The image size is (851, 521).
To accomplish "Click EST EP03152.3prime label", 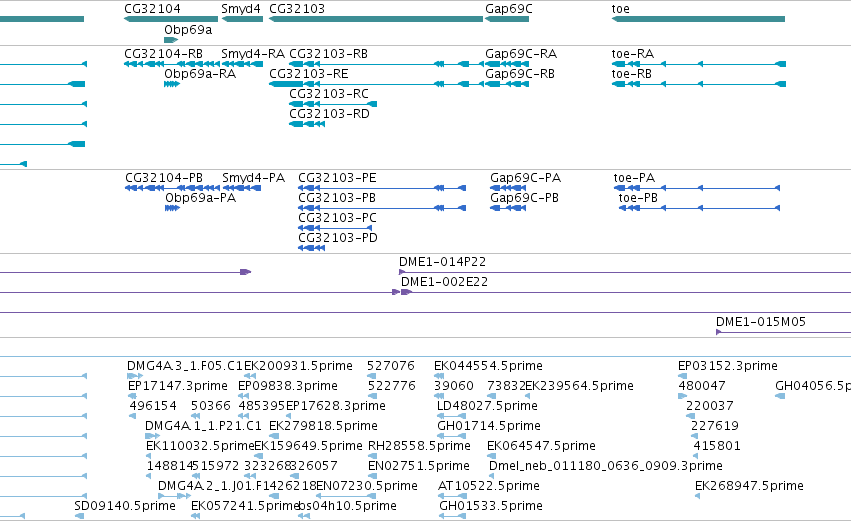I will point(728,366).
